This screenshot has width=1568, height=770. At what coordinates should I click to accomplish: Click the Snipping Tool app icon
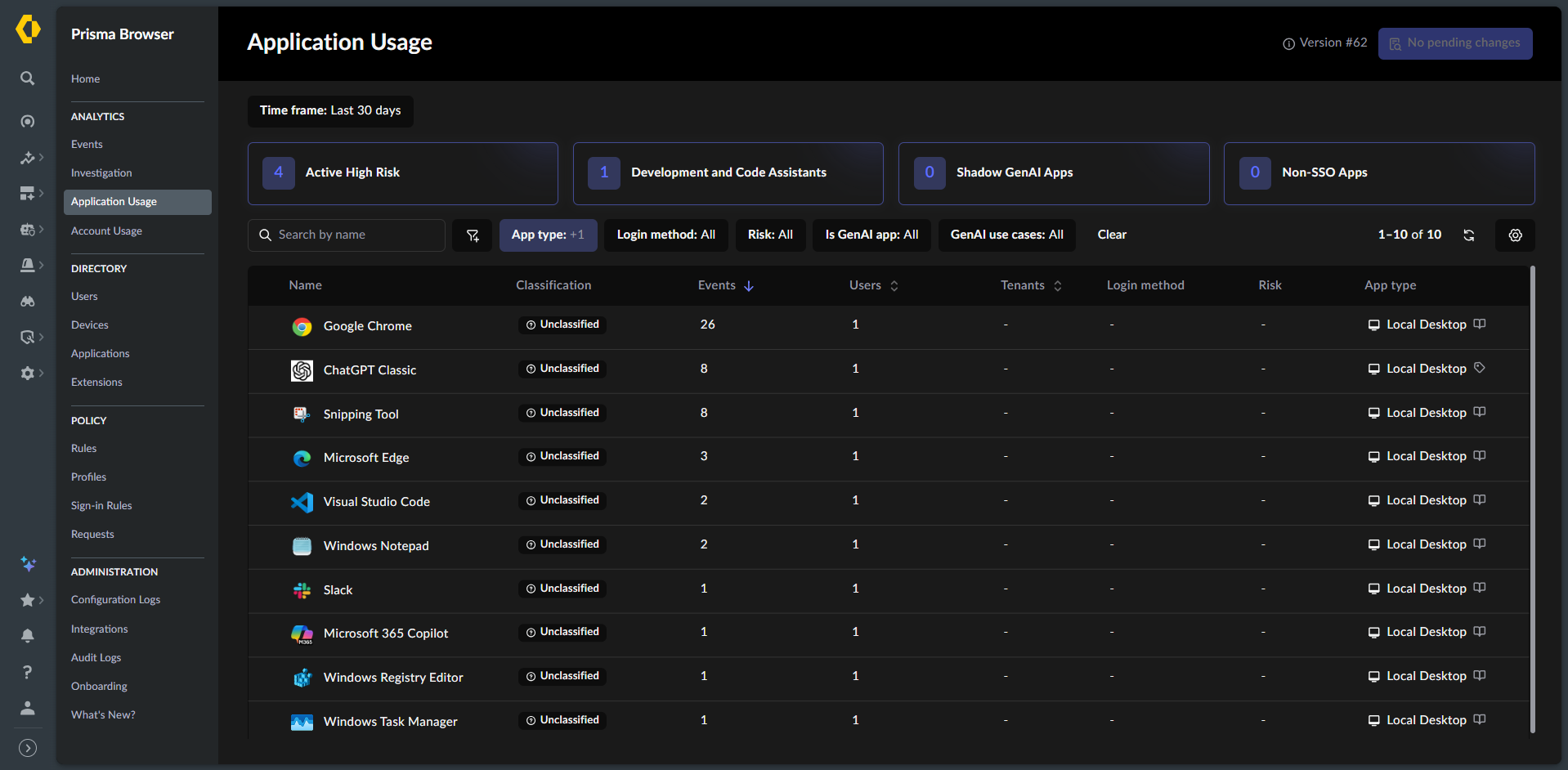pyautogui.click(x=302, y=414)
